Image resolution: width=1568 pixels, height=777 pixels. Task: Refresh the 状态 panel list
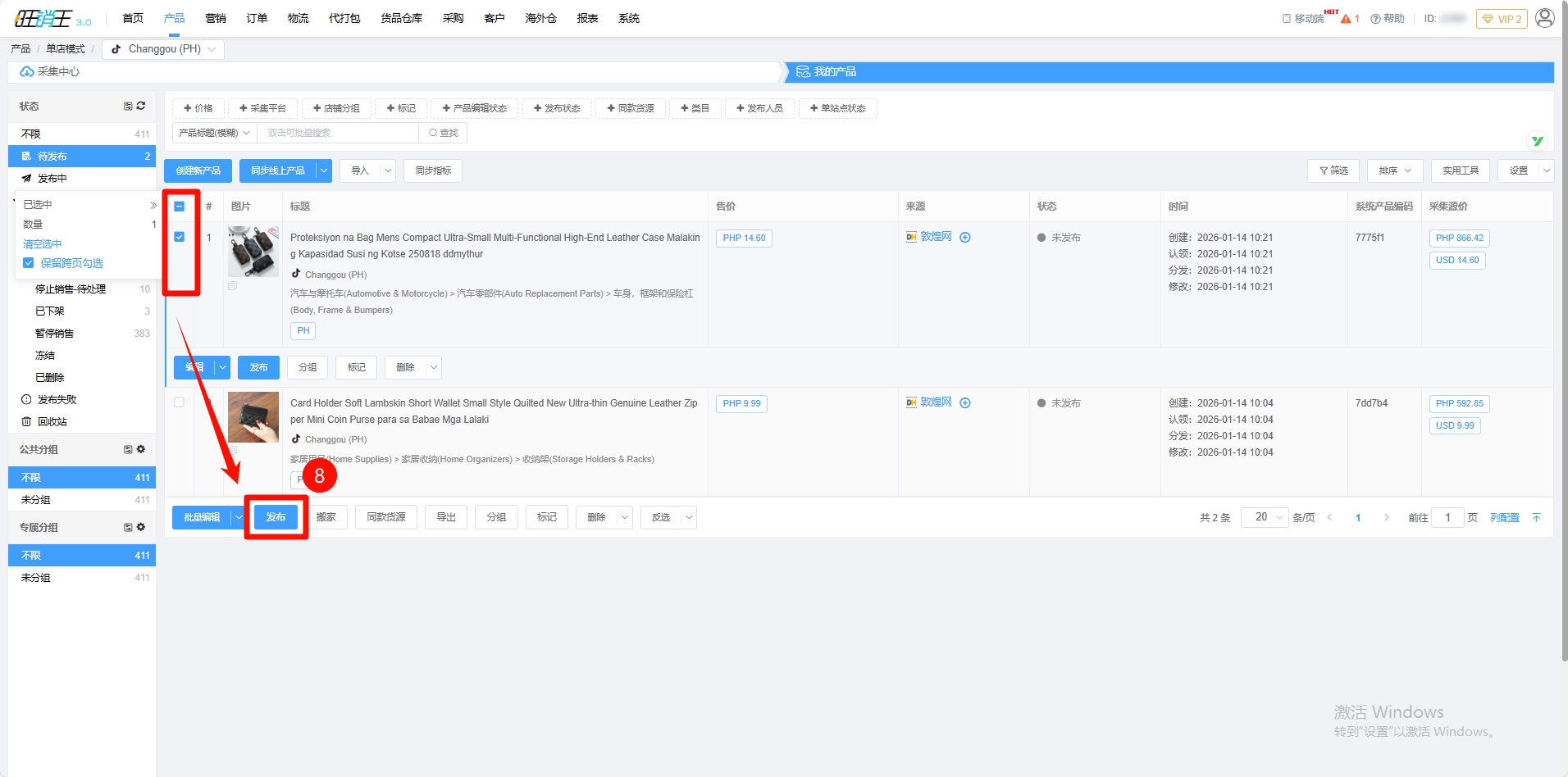pos(141,106)
